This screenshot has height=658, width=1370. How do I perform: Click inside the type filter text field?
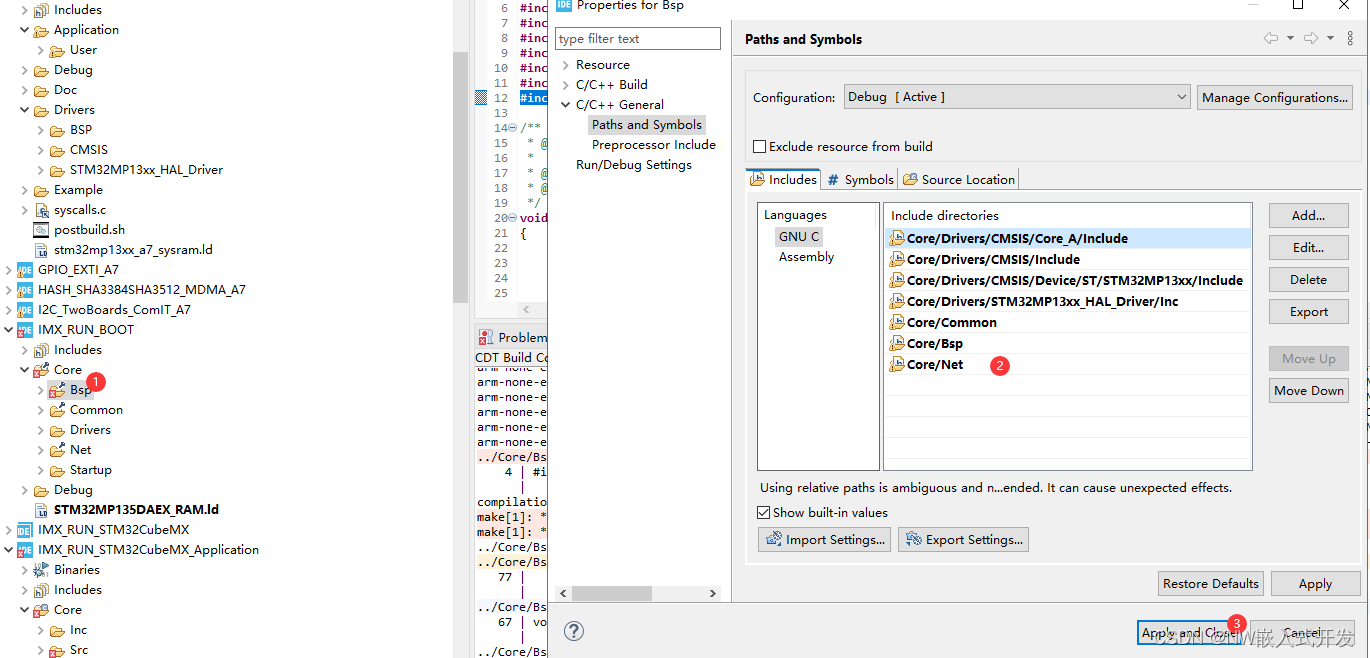(x=637, y=38)
